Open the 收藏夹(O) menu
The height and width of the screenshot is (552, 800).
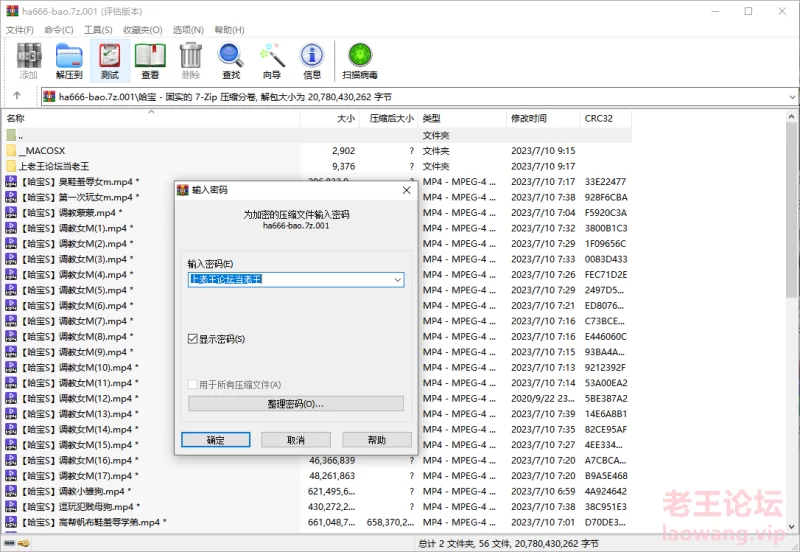point(143,30)
